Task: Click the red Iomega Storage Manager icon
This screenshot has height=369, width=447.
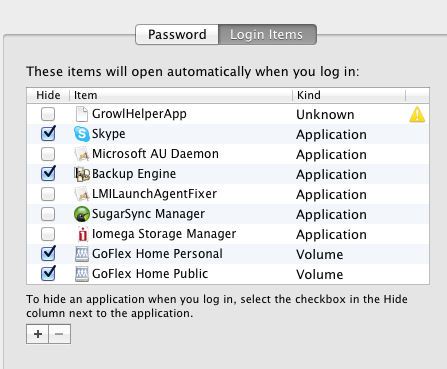Action: coord(82,234)
